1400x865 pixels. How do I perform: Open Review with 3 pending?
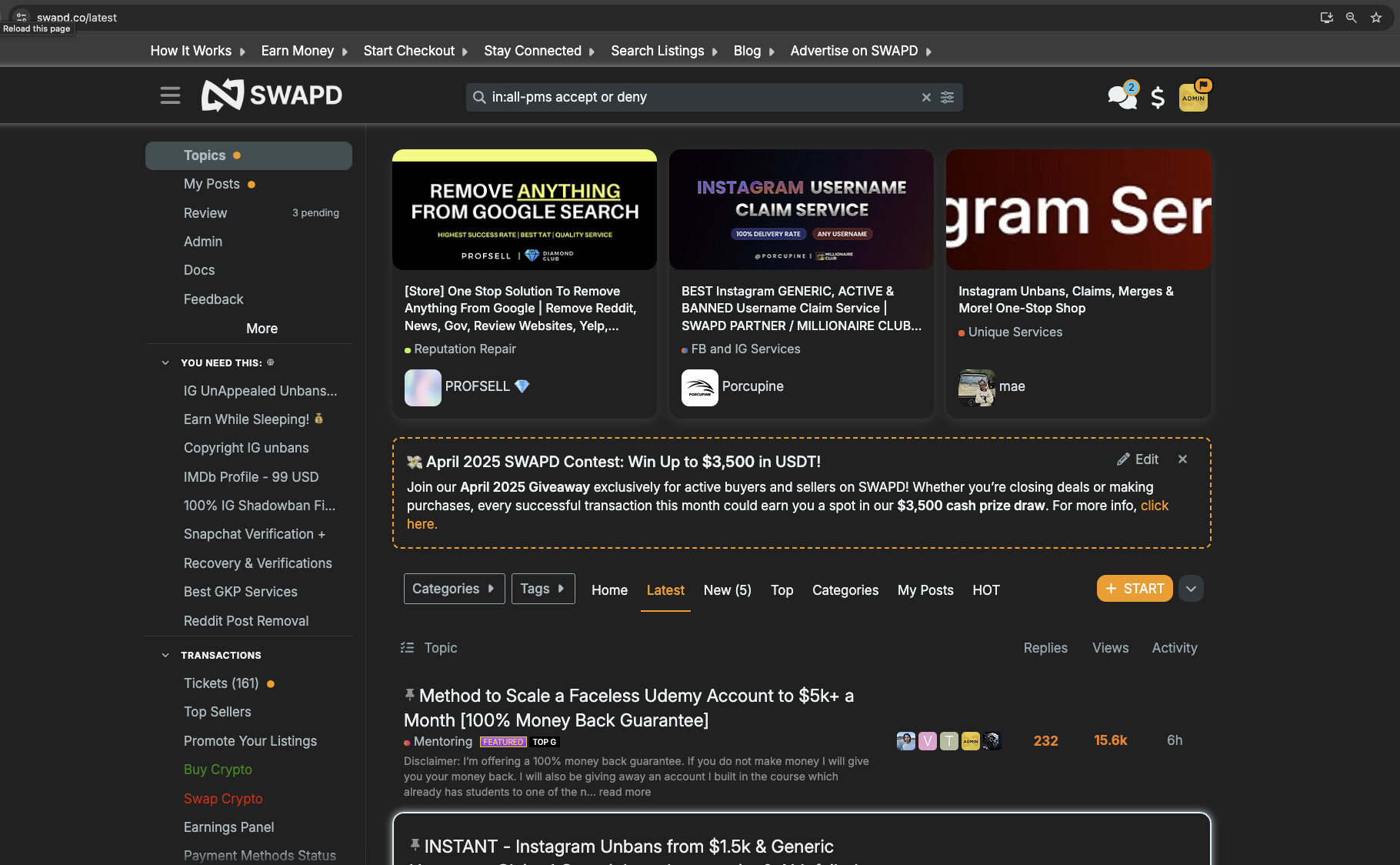click(248, 213)
